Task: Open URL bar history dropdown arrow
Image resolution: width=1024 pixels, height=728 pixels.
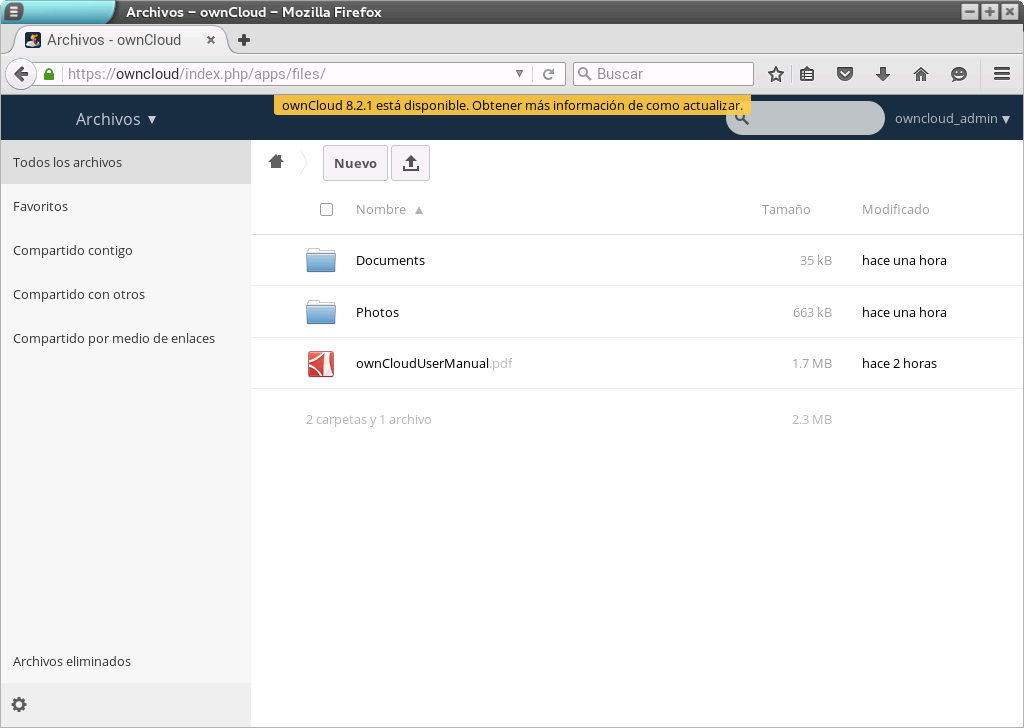Action: 519,74
